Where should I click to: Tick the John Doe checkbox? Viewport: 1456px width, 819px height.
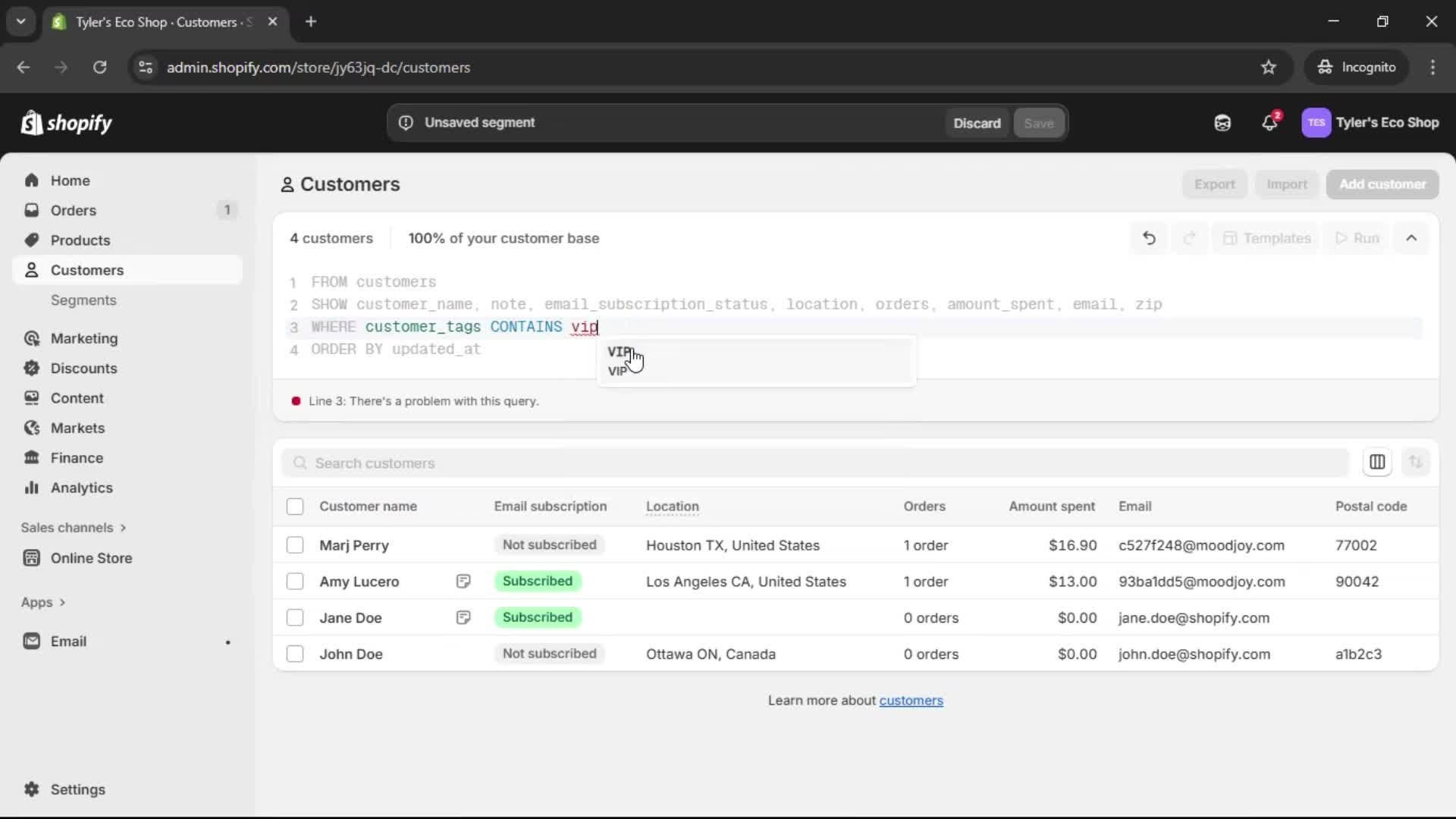pyautogui.click(x=295, y=654)
